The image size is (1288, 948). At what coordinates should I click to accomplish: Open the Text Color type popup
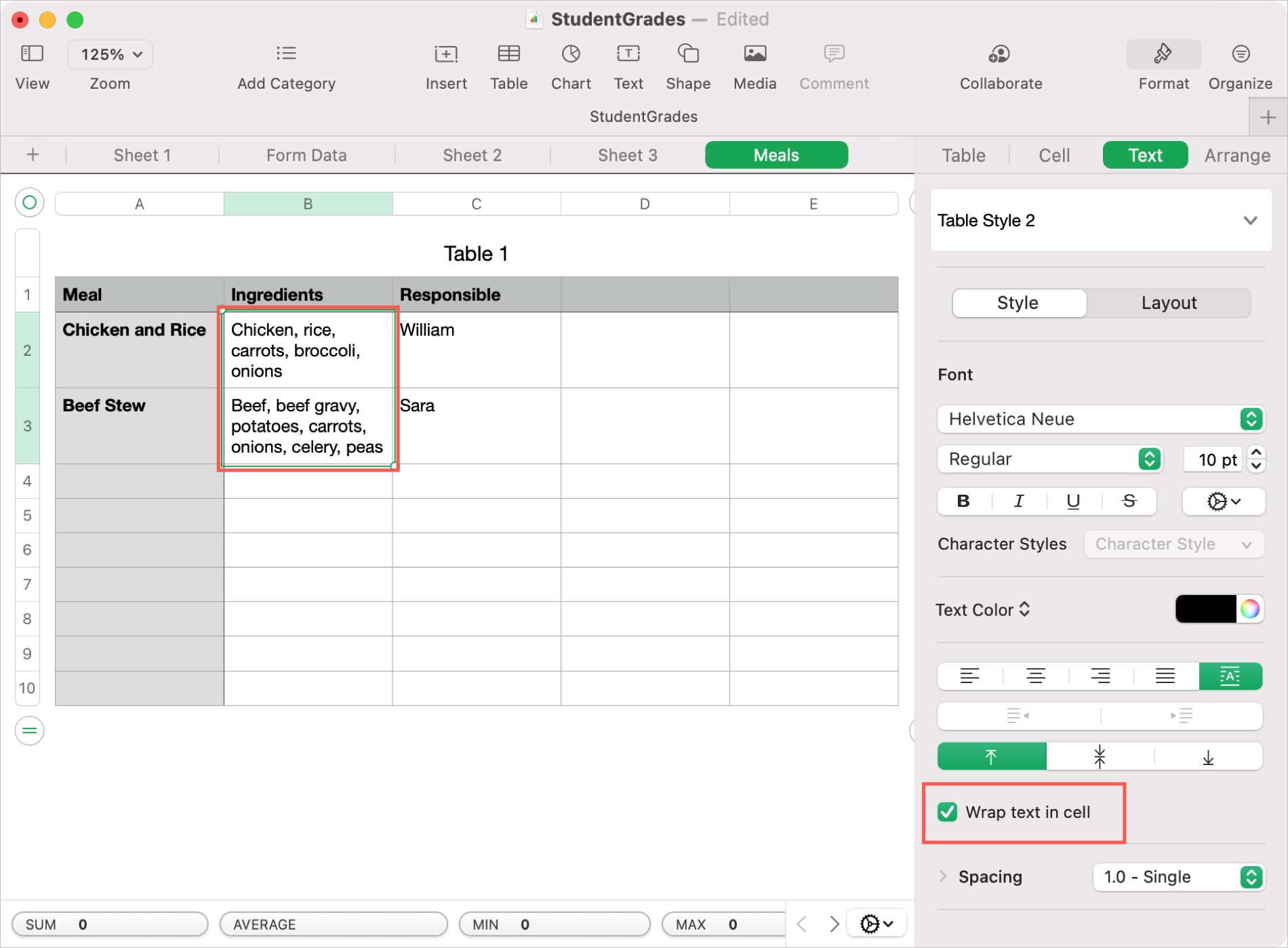pos(983,610)
